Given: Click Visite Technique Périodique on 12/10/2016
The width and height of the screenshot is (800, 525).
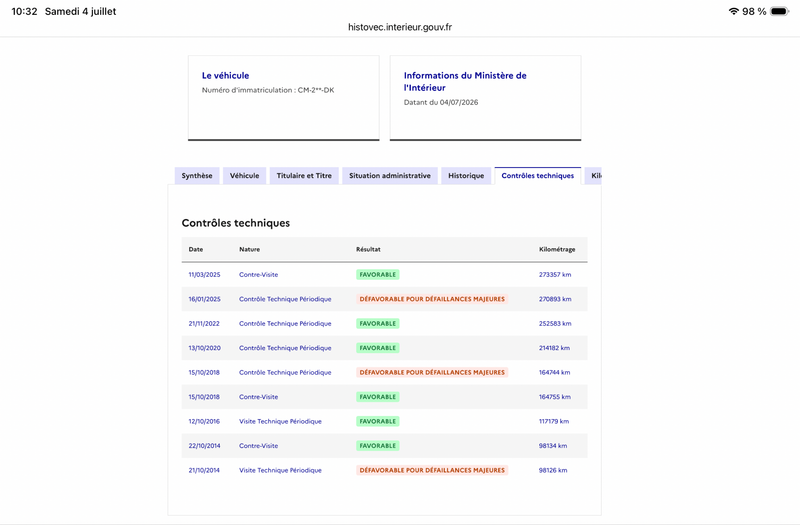Looking at the screenshot, I should point(280,421).
